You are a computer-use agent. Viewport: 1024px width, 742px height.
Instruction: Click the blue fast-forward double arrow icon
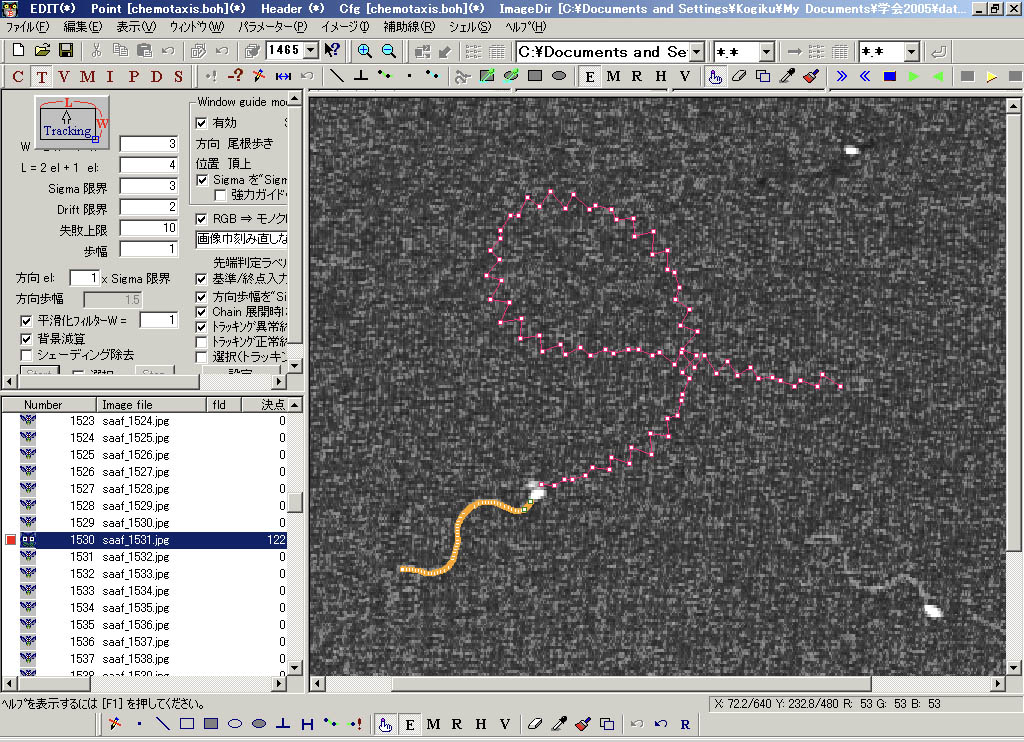pyautogui.click(x=842, y=76)
